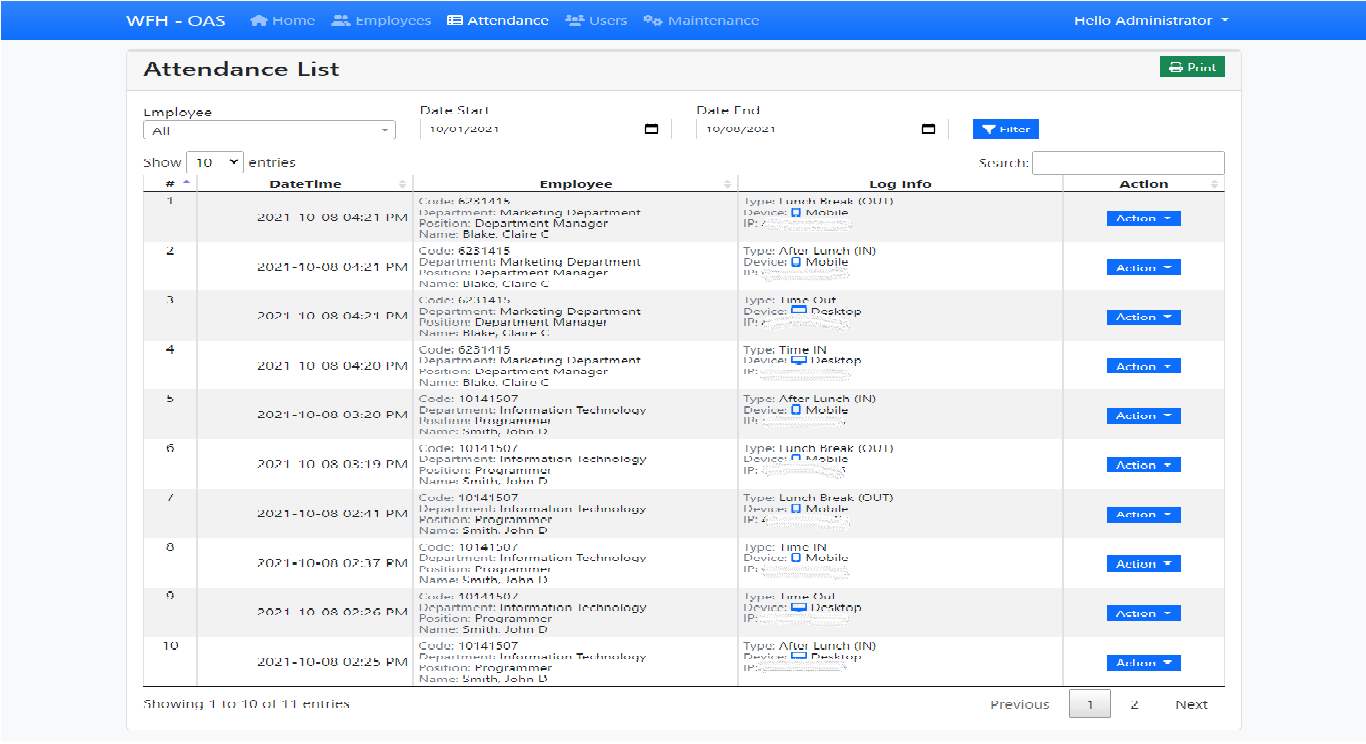
Task: Apply the date range Filter button
Action: pyautogui.click(x=1005, y=129)
